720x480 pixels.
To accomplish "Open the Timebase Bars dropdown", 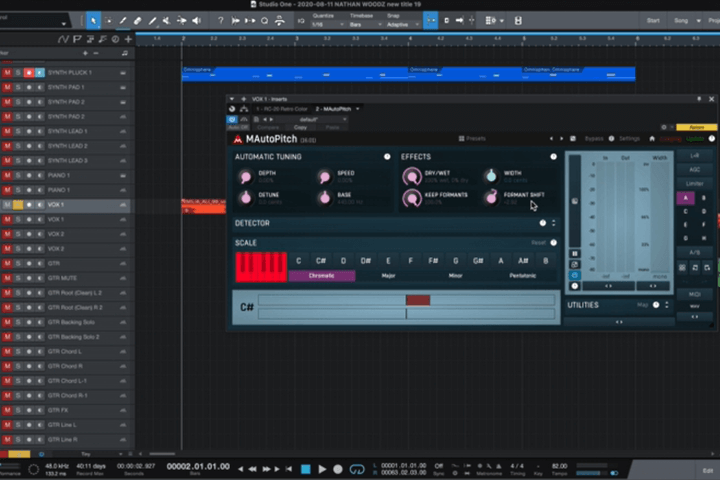I will pyautogui.click(x=366, y=24).
